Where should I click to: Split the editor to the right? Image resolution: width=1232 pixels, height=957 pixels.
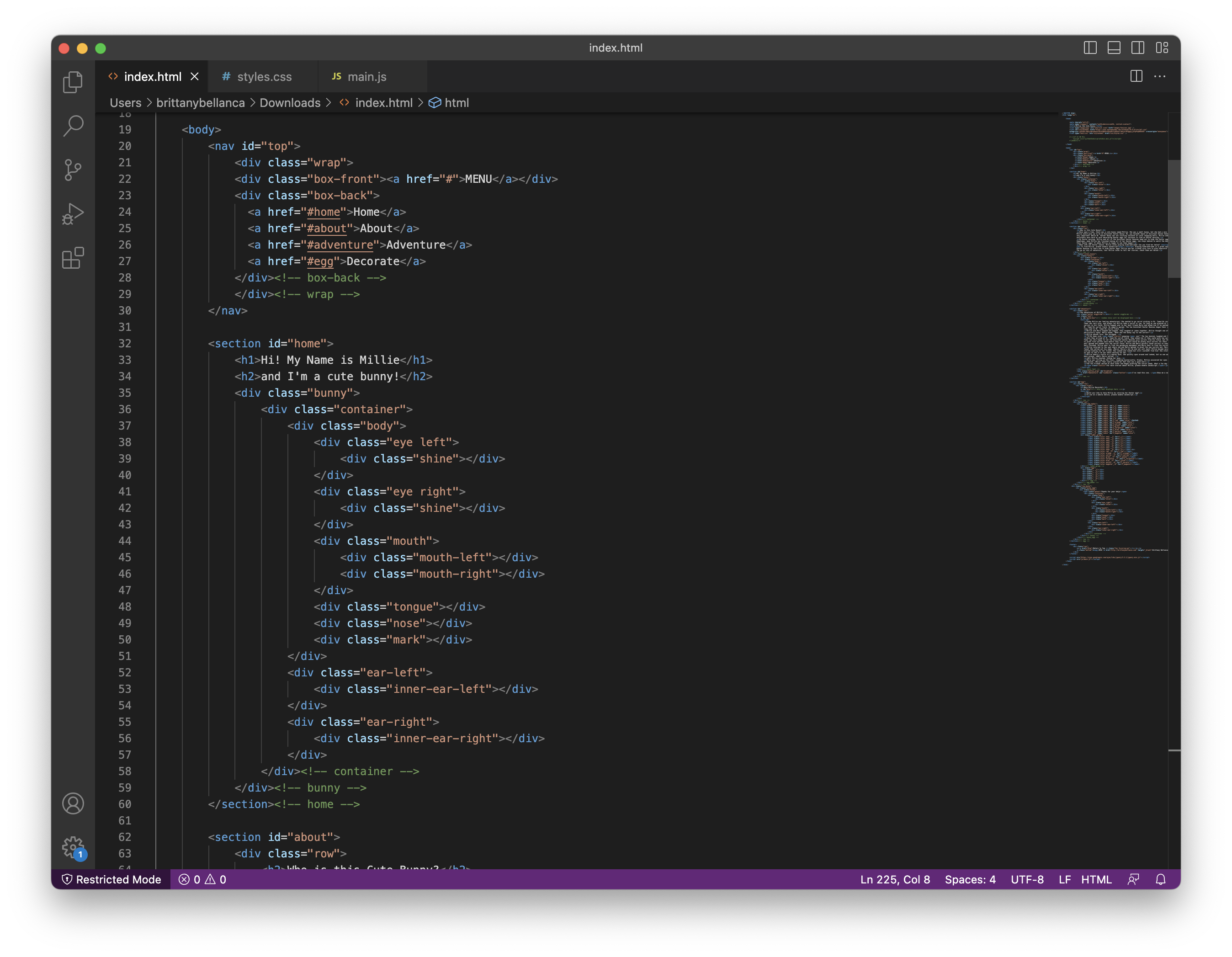pyautogui.click(x=1136, y=76)
